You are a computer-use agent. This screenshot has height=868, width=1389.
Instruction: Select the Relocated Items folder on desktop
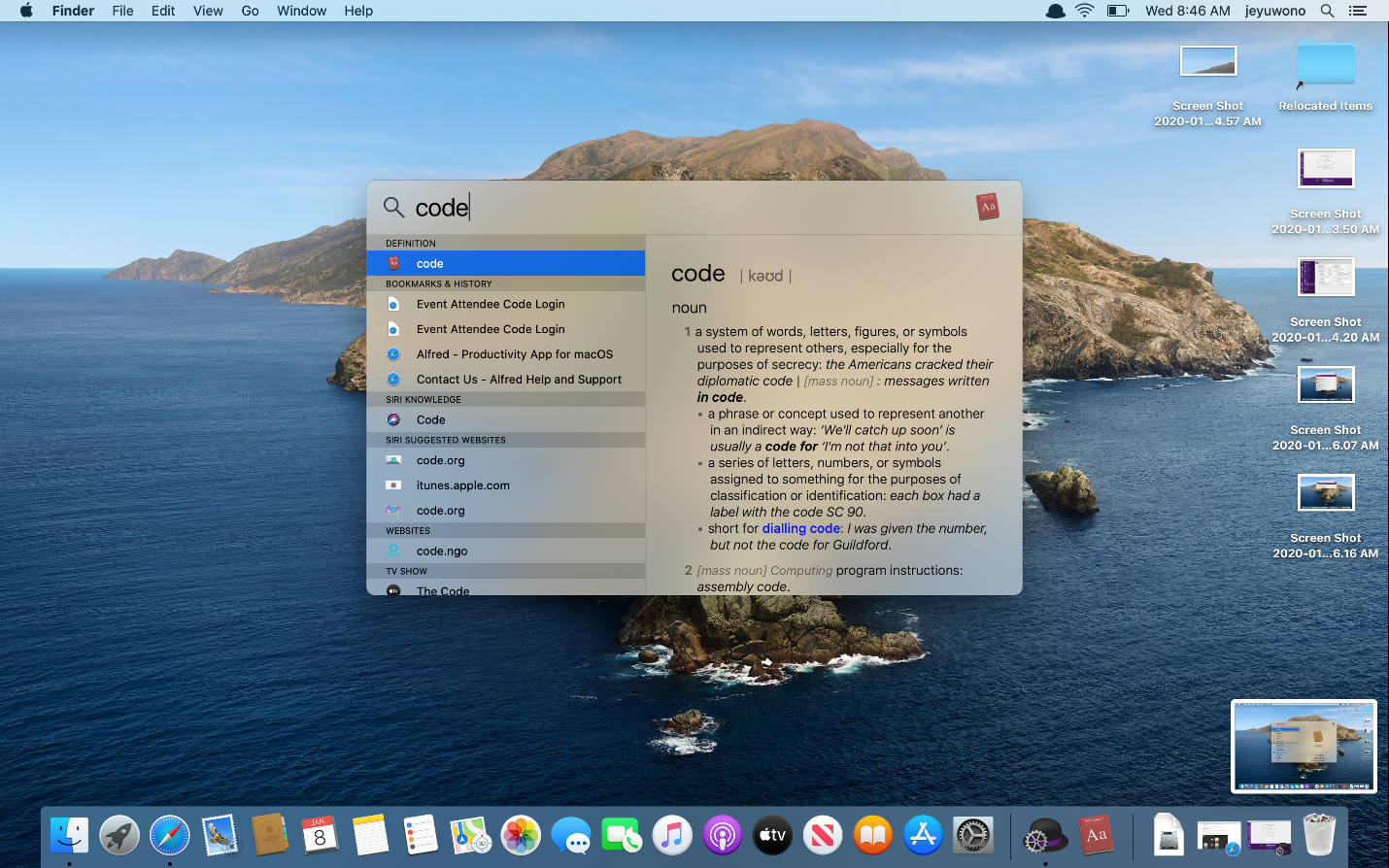click(1325, 66)
